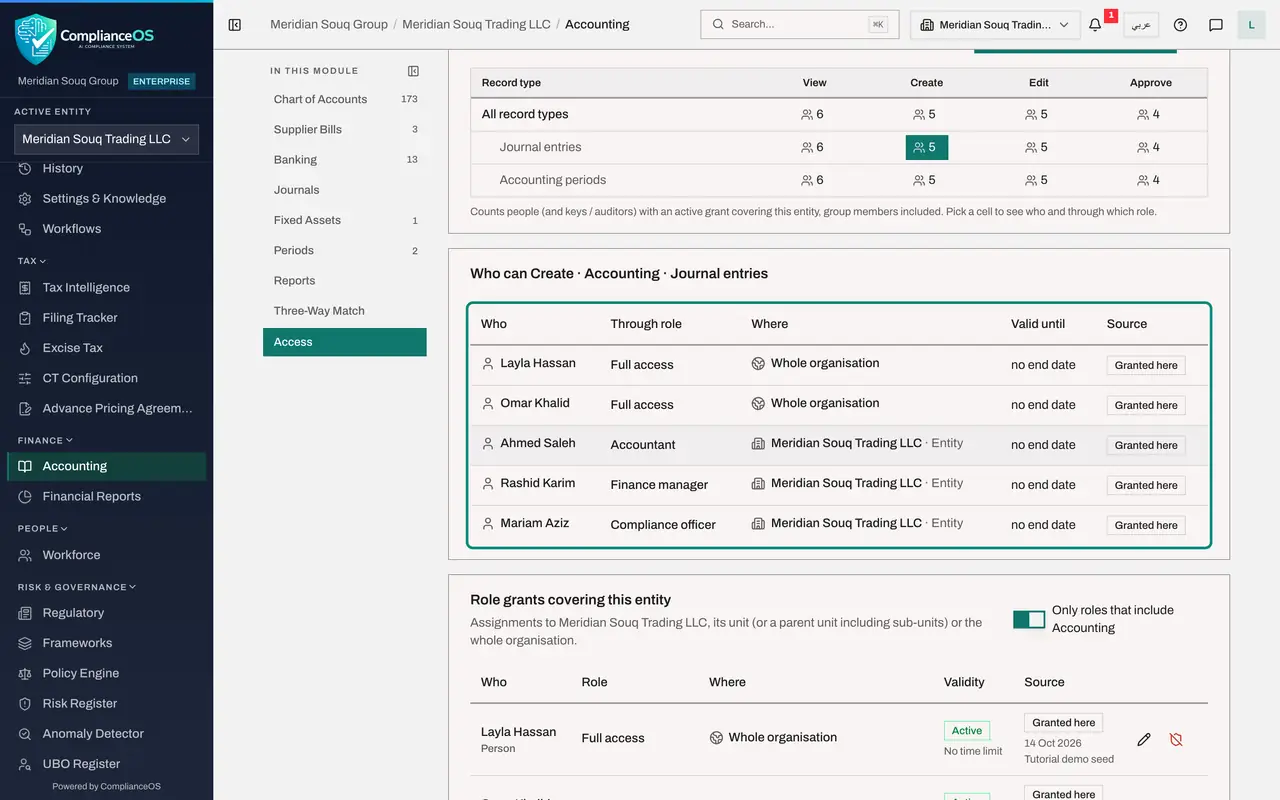Collapse the RISK & GOVERNANCE group
Screen dimensions: 1280x800
(77, 587)
